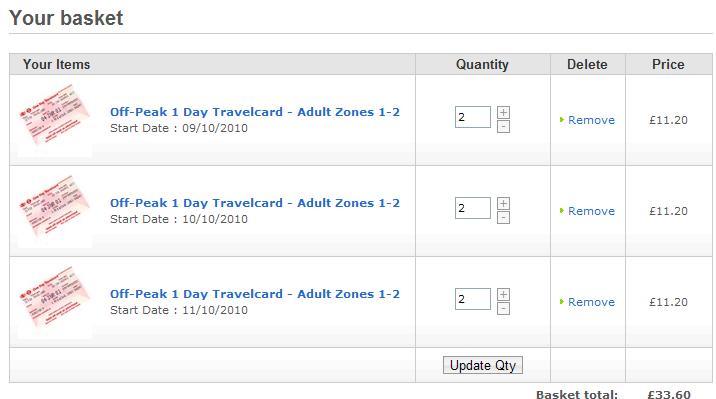
Task: Open Off-Peak Travelcard link dated 10/10/2010
Action: (255, 203)
